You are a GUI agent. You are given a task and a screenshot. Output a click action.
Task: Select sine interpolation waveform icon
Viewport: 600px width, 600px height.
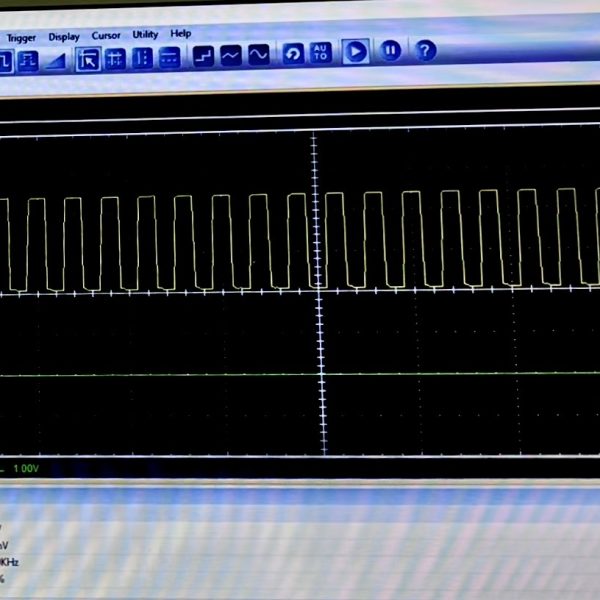(x=259, y=55)
